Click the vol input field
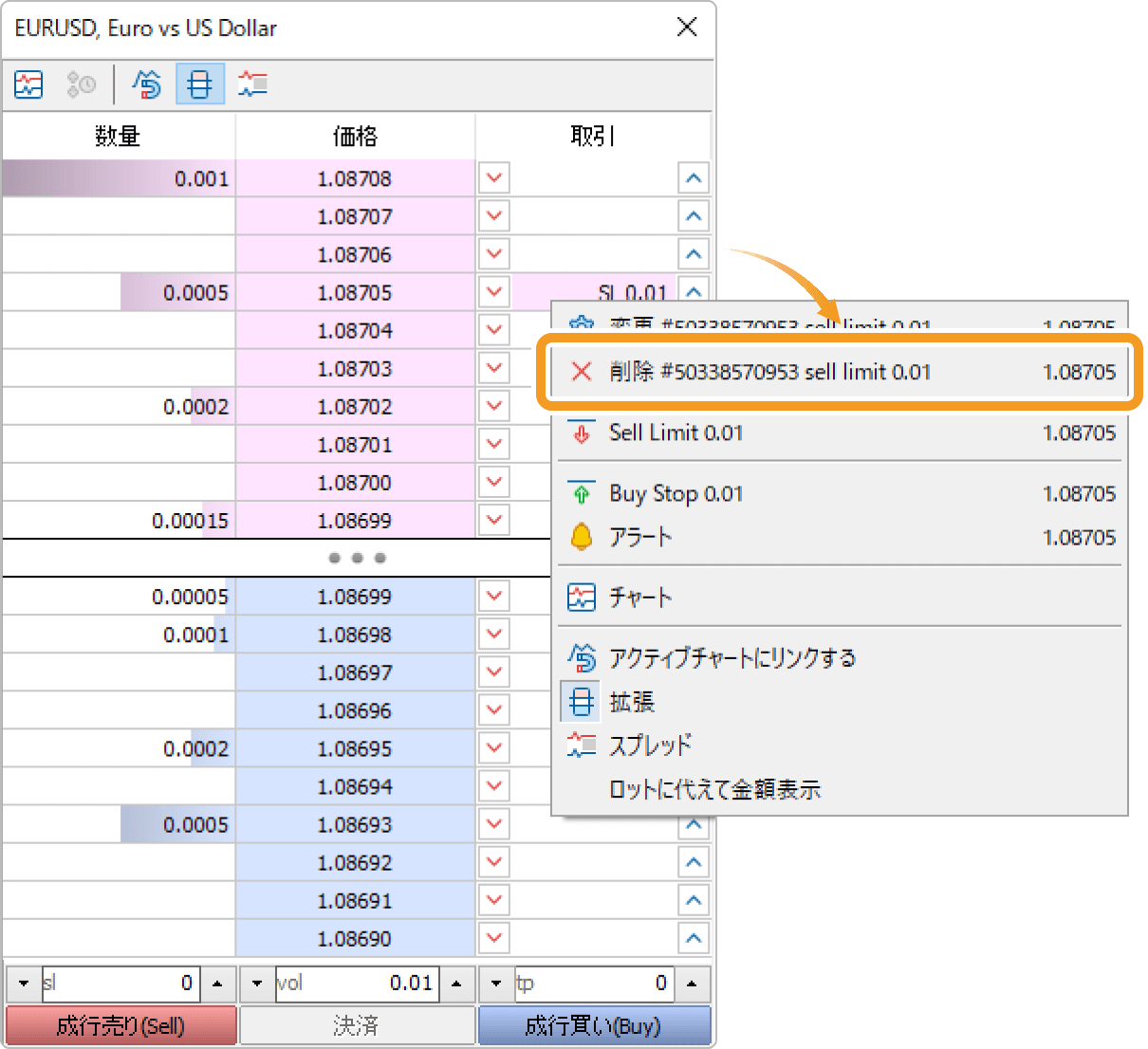Image resolution: width=1148 pixels, height=1049 pixels. [357, 984]
